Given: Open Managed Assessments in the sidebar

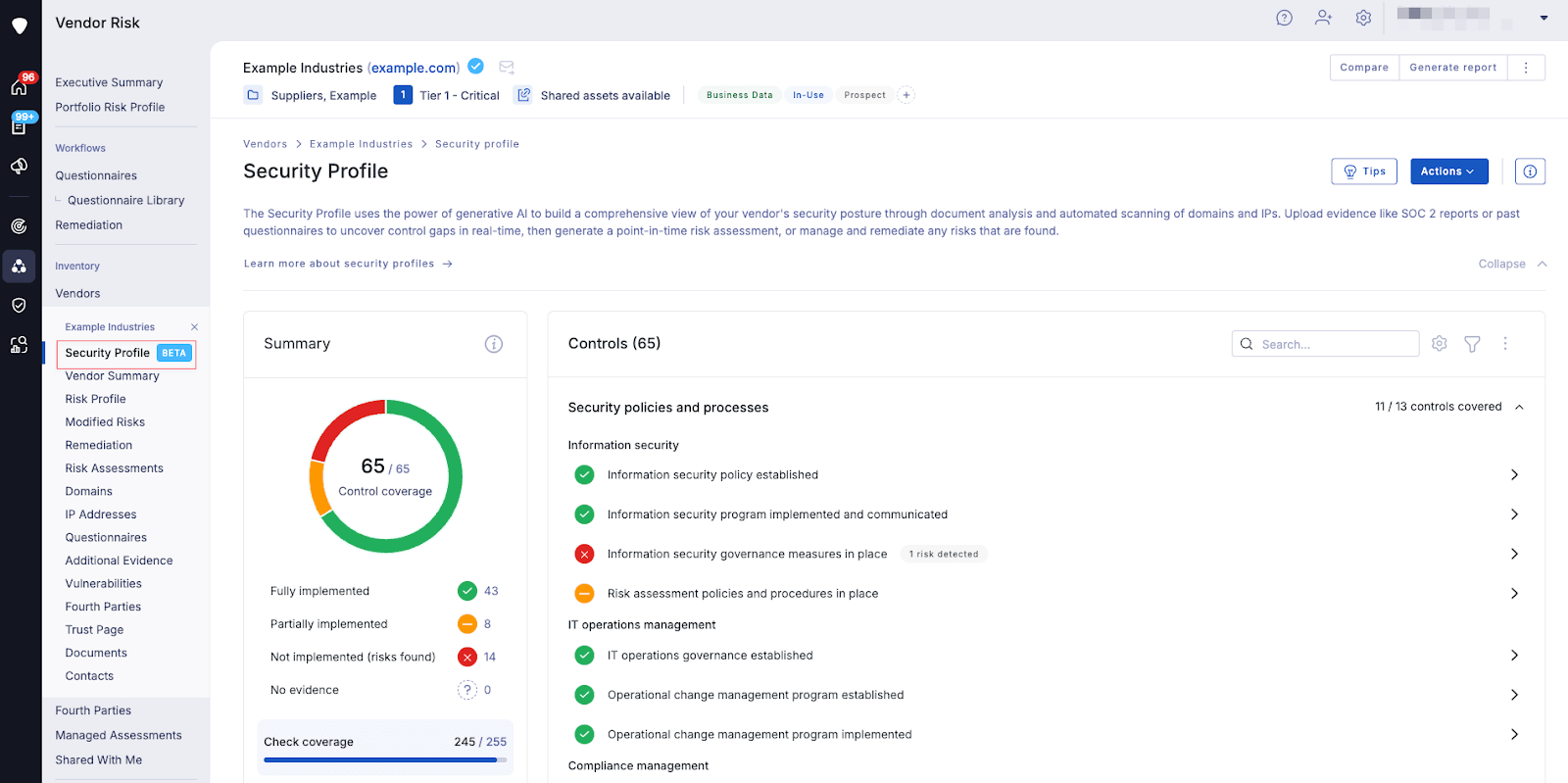Looking at the screenshot, I should click(119, 735).
